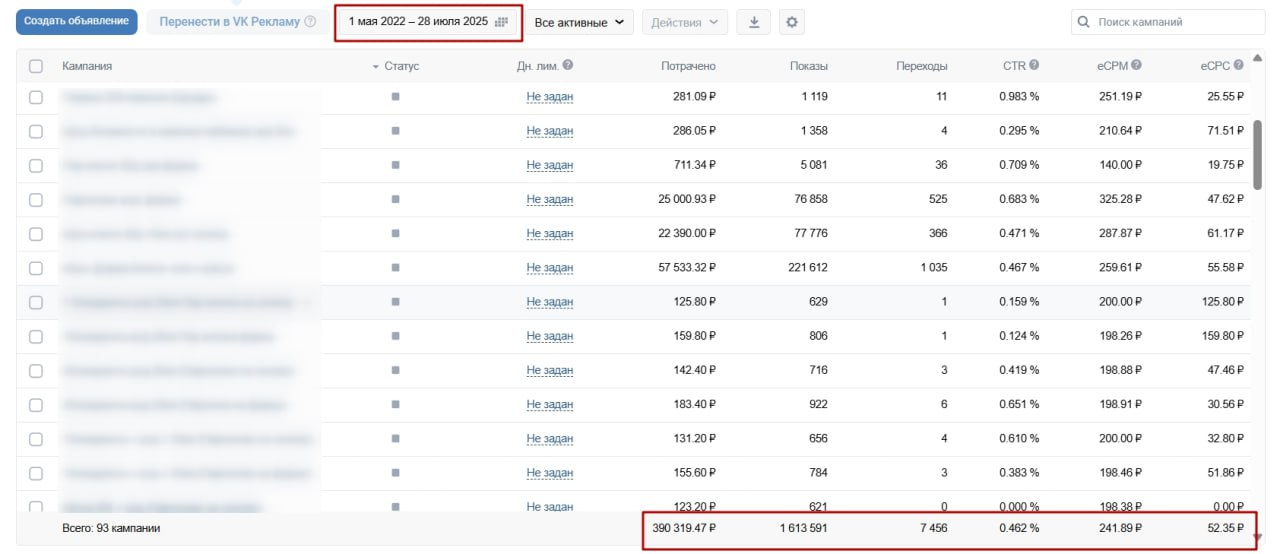Expand the Действия actions dropdown

pyautogui.click(x=684, y=22)
